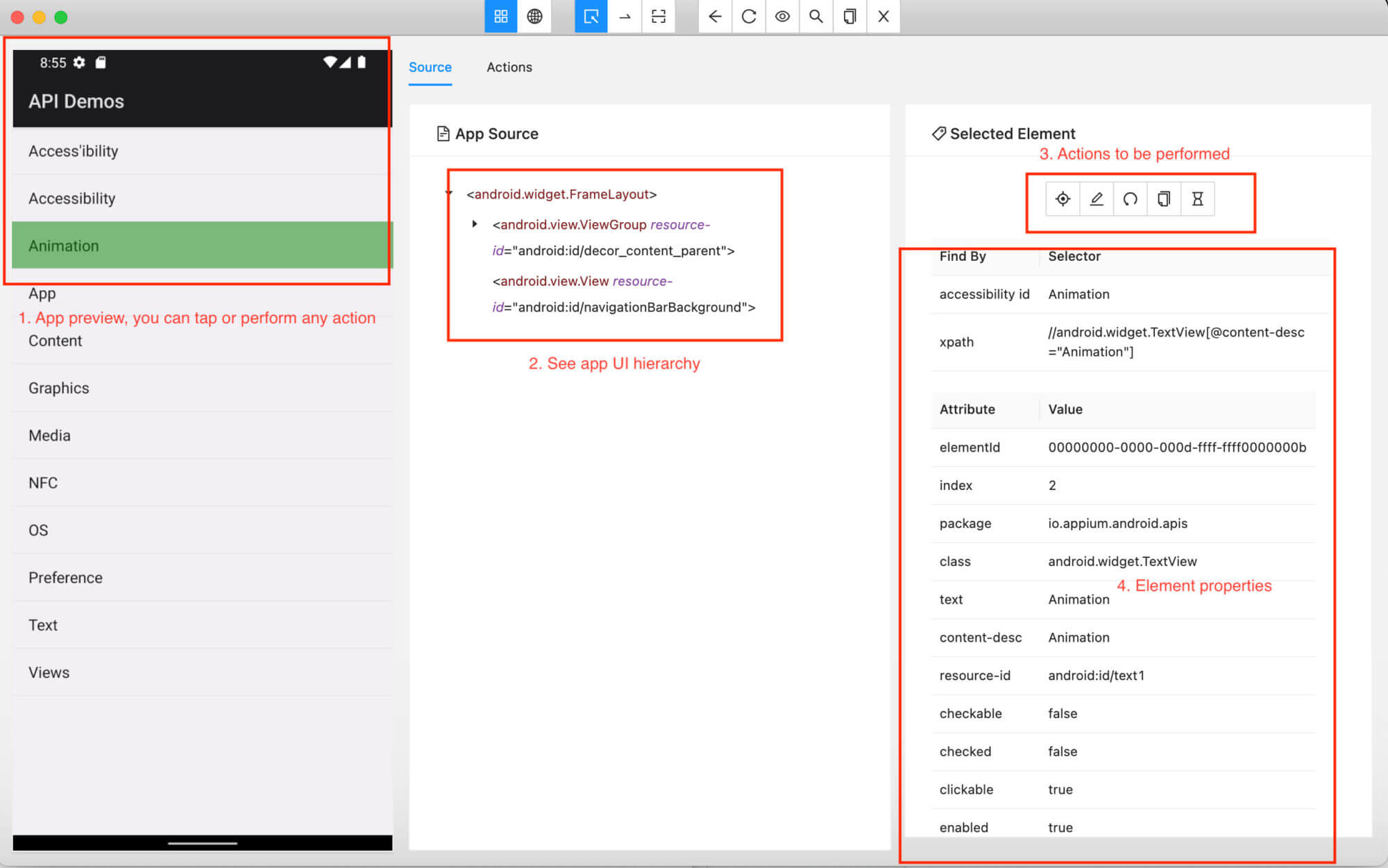Tap the selected Animation element
Screen dimensions: 1388x868
pos(1063,199)
